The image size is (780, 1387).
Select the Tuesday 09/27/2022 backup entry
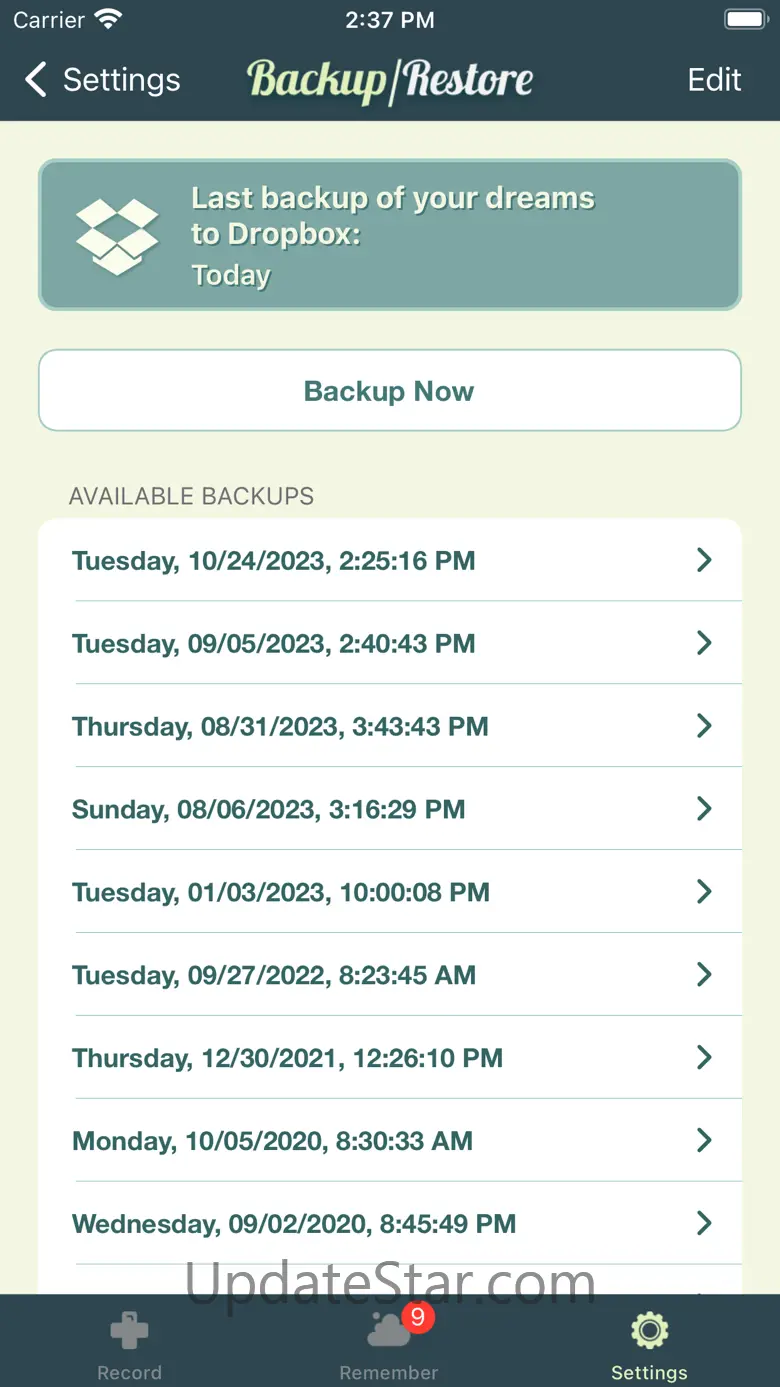274,975
